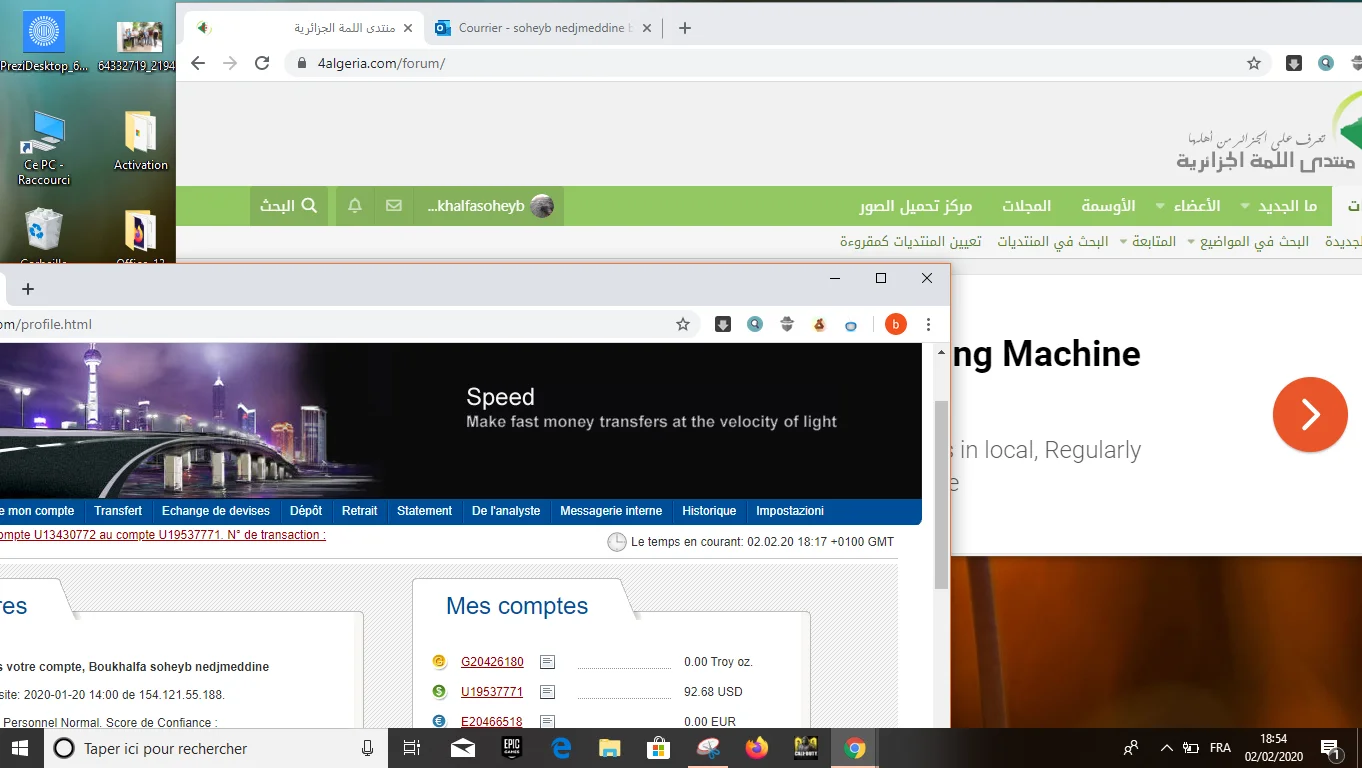Click the E20466518 EUR account link
Viewport: 1362px width, 768px height.
pos(492,722)
